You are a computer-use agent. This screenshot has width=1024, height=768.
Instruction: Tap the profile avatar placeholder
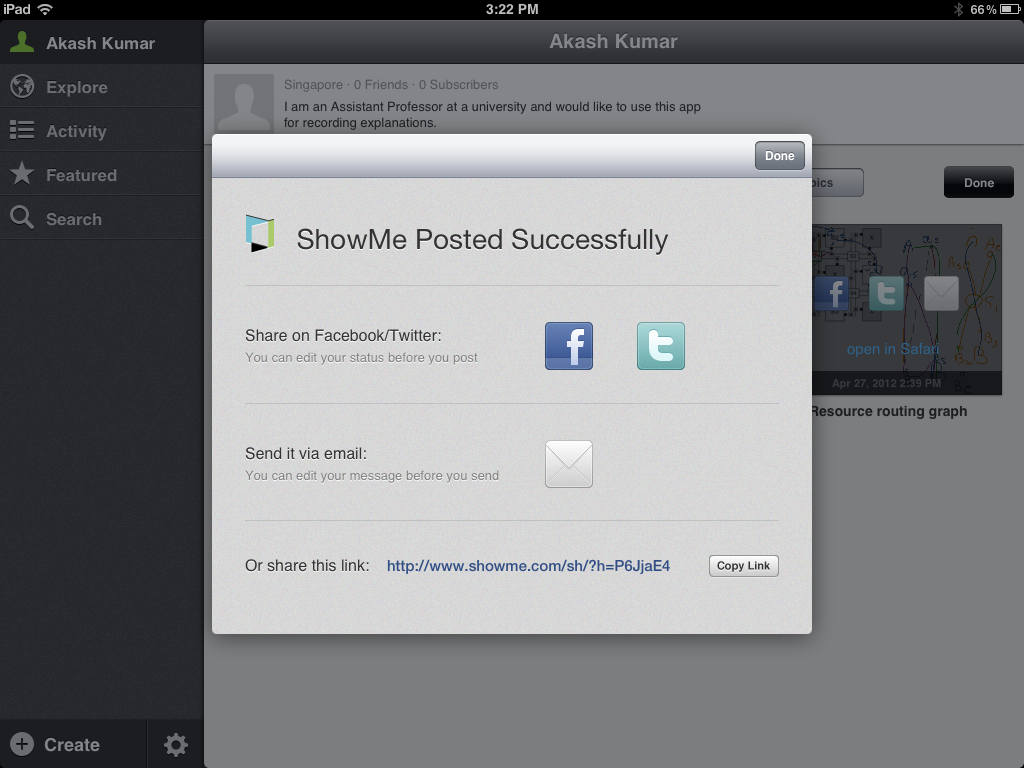(x=244, y=103)
